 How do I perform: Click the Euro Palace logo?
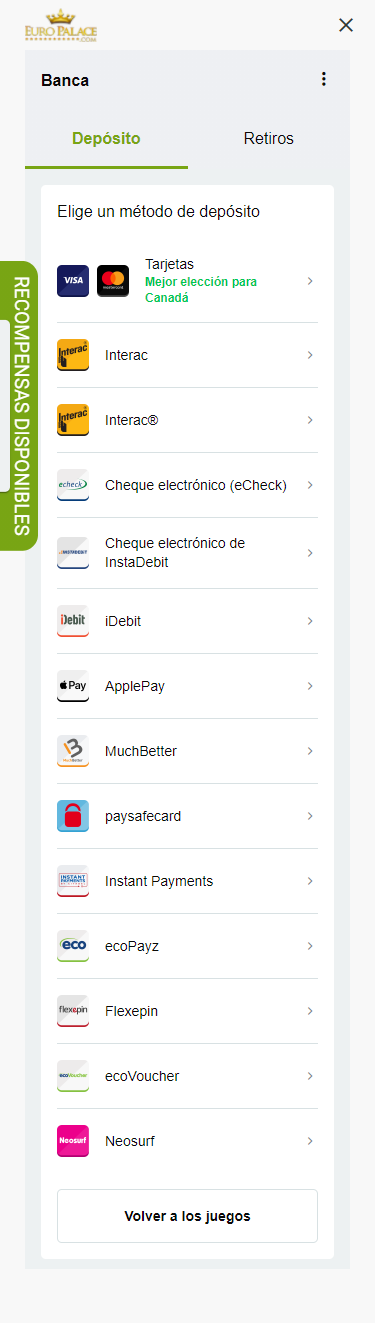click(61, 25)
